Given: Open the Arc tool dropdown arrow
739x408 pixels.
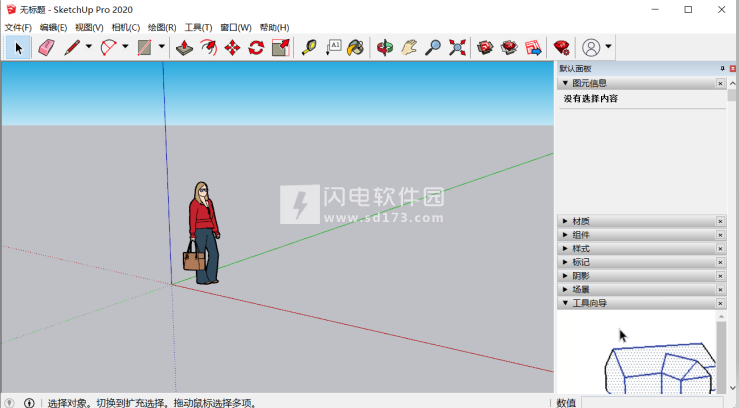Looking at the screenshot, I should [x=125, y=47].
